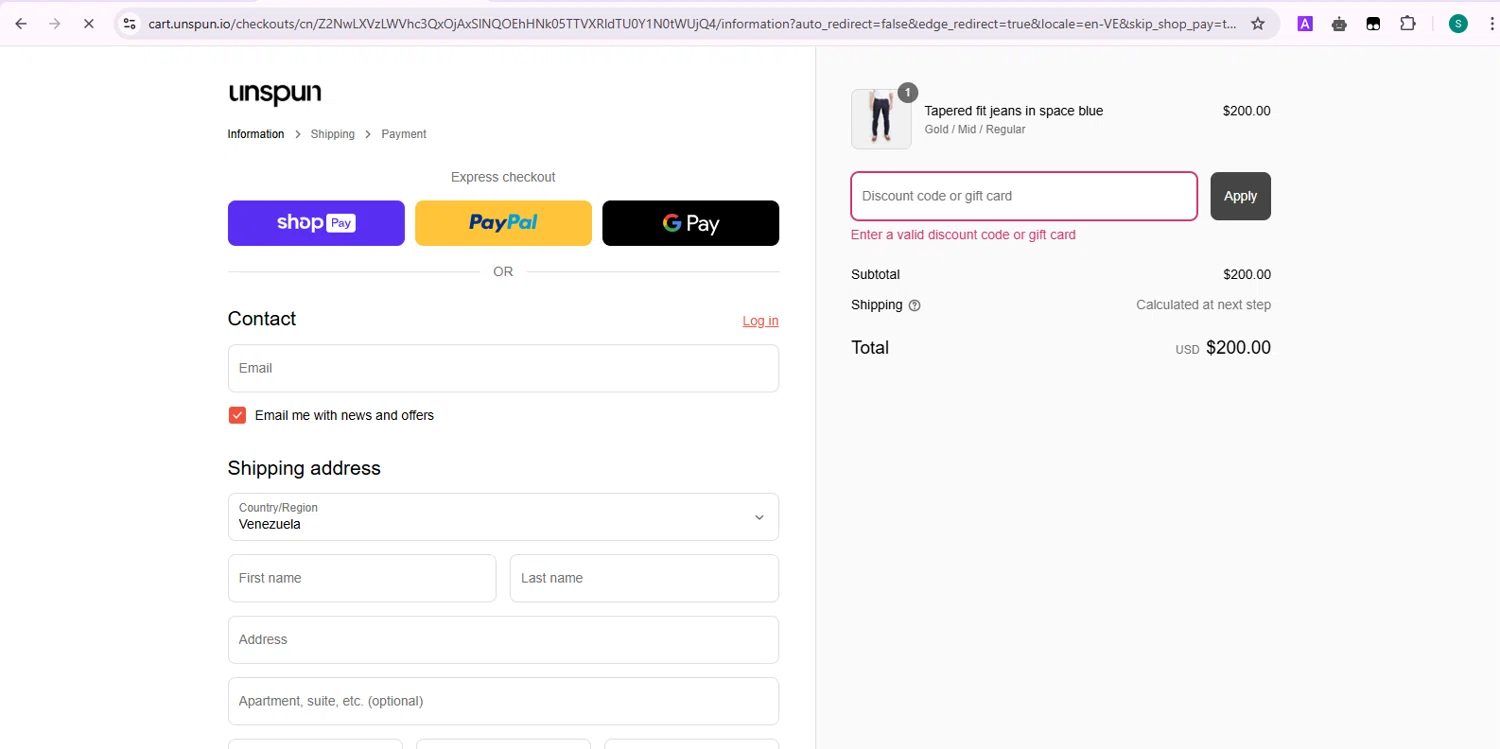Click Calculated at next step text
Image resolution: width=1500 pixels, height=749 pixels.
pos(1203,305)
